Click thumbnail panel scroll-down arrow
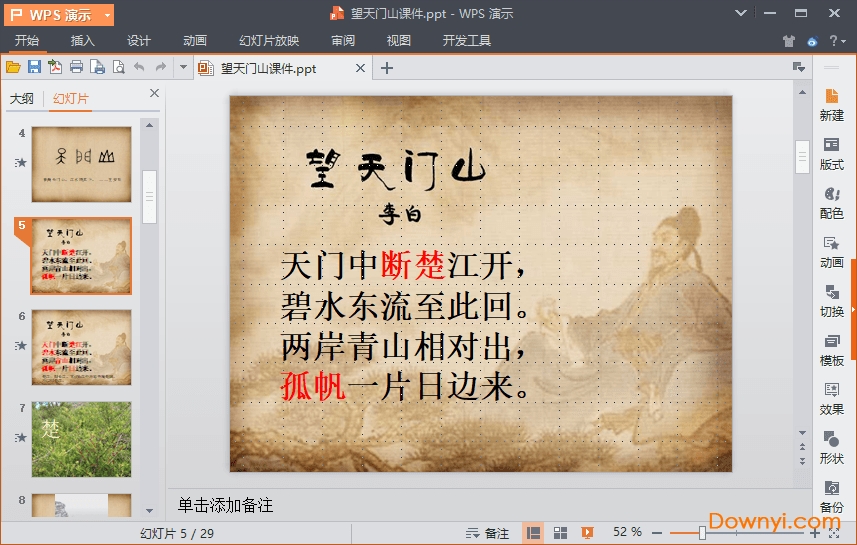The height and width of the screenshot is (545, 857). coord(149,511)
